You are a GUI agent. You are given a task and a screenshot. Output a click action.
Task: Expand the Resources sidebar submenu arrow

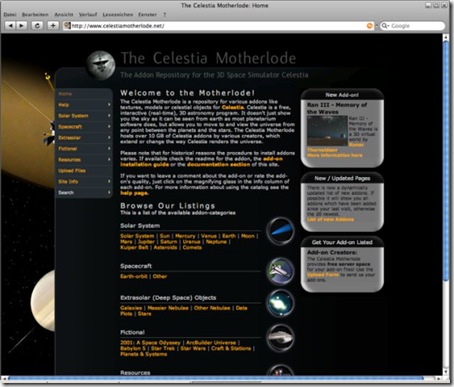click(109, 160)
